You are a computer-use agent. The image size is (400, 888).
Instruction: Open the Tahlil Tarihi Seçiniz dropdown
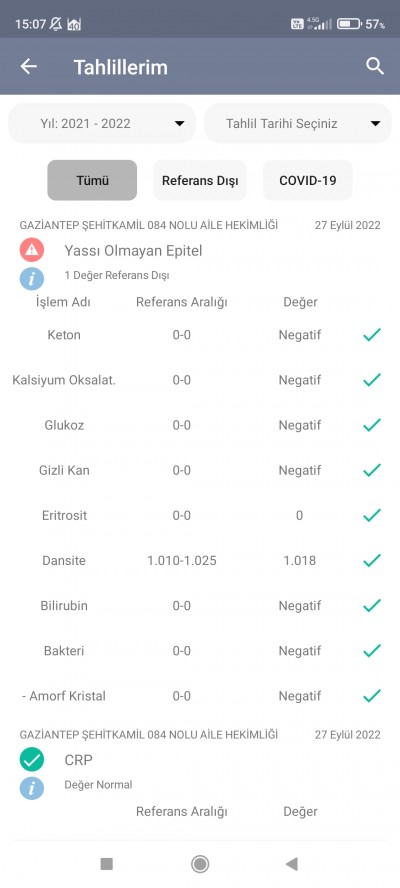298,123
